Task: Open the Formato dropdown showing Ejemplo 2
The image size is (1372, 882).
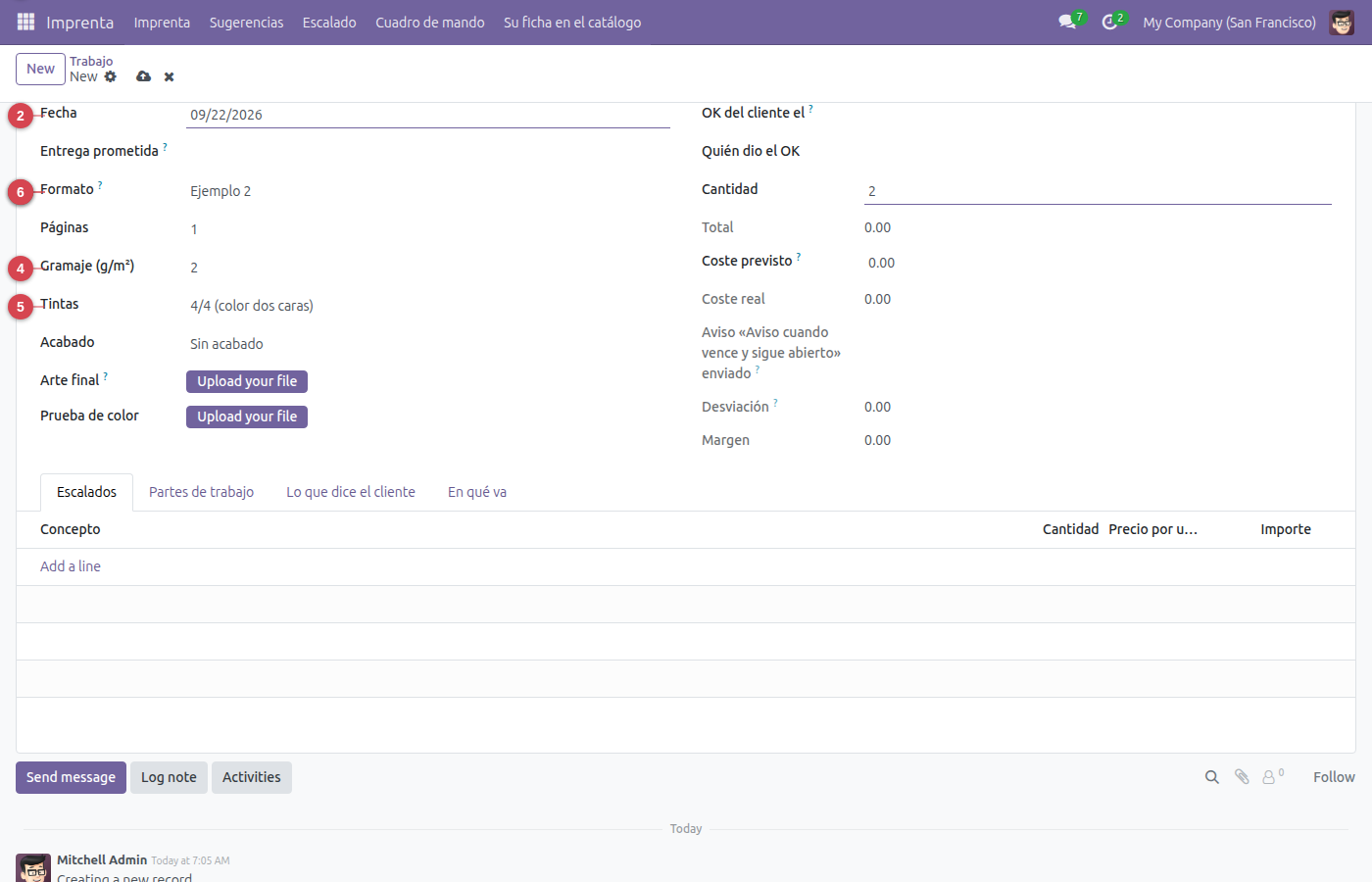Action: coord(428,191)
